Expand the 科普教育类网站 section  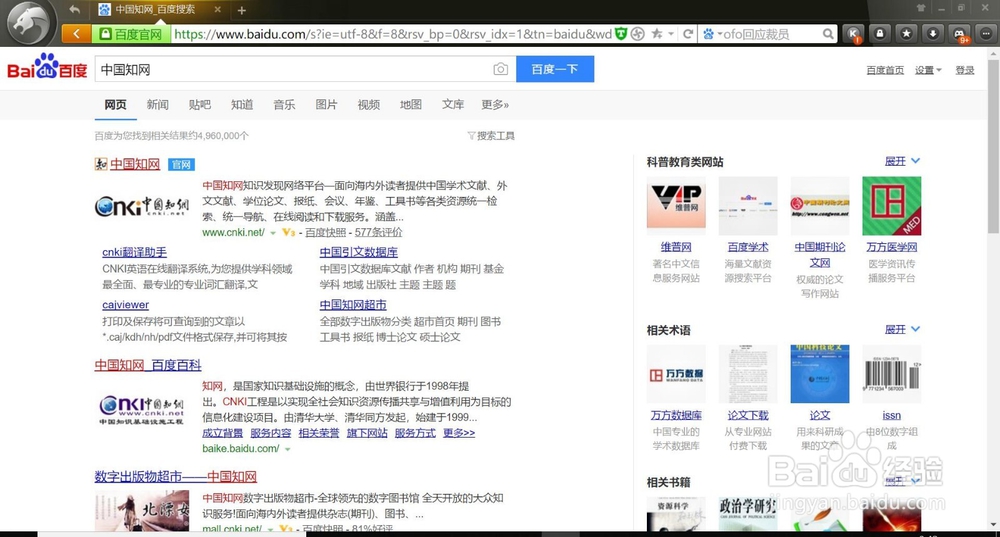(902, 161)
